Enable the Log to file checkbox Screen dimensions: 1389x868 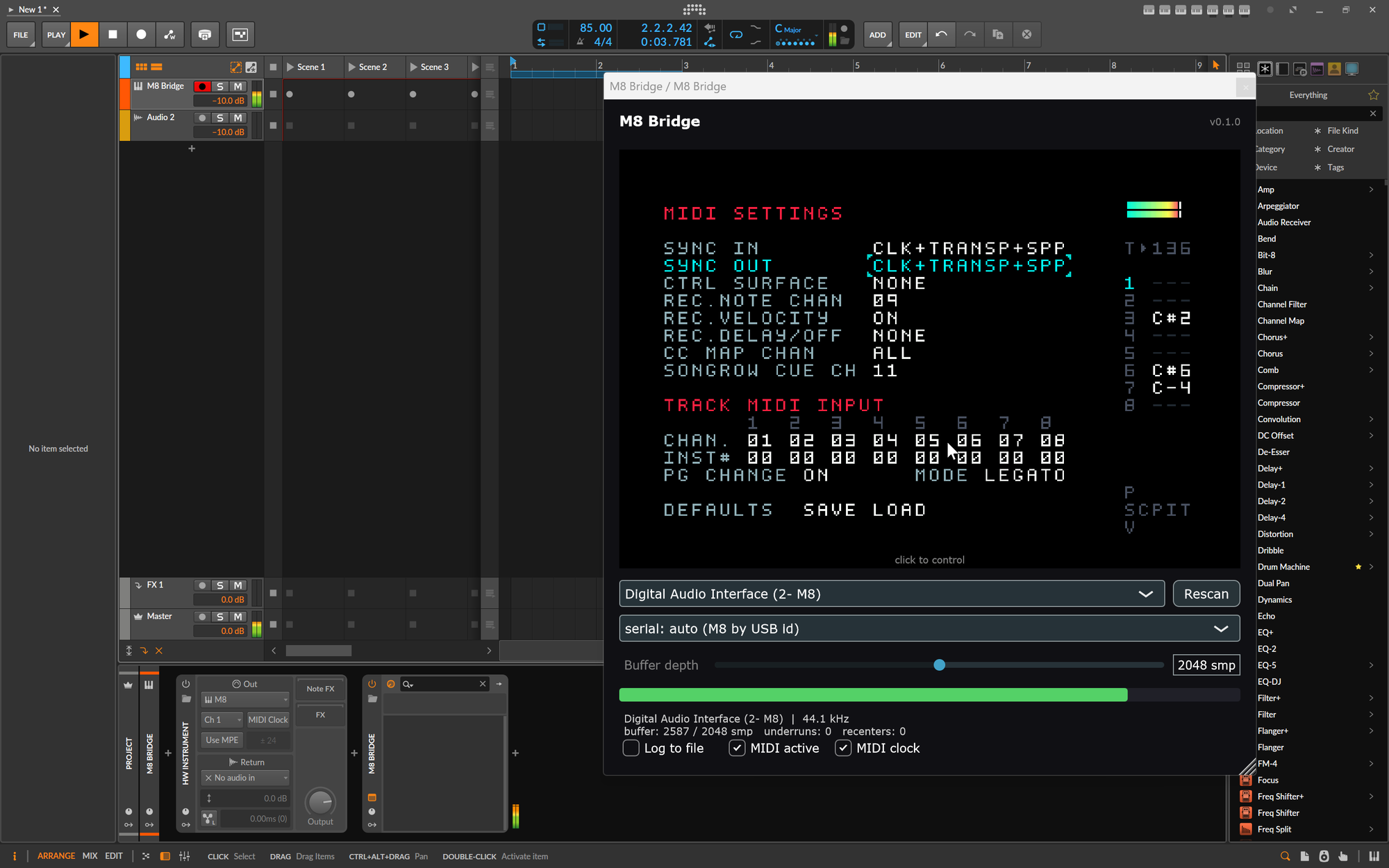tap(631, 748)
